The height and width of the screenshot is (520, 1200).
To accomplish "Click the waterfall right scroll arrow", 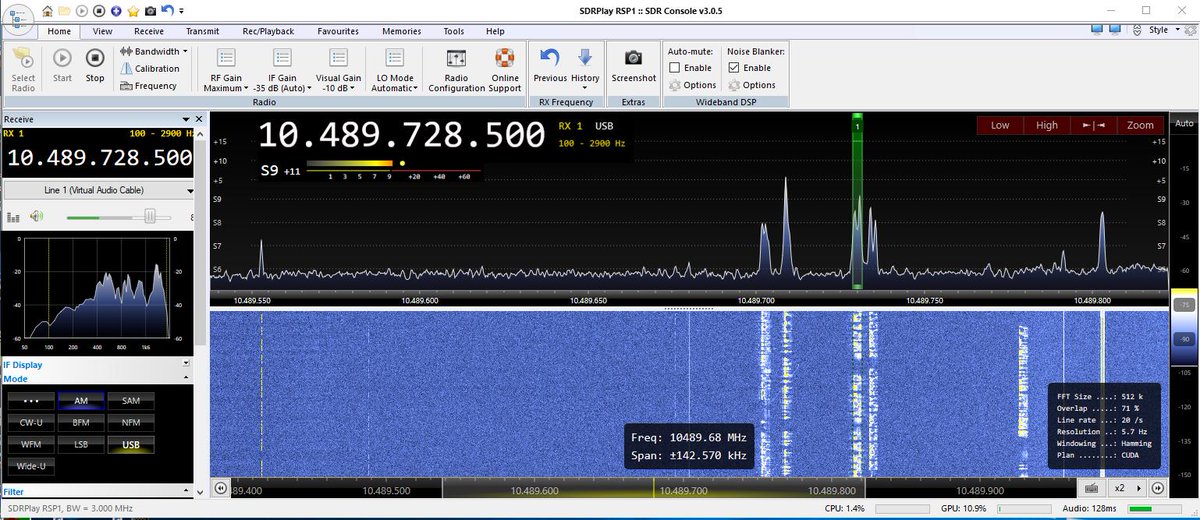I will point(1157,488).
